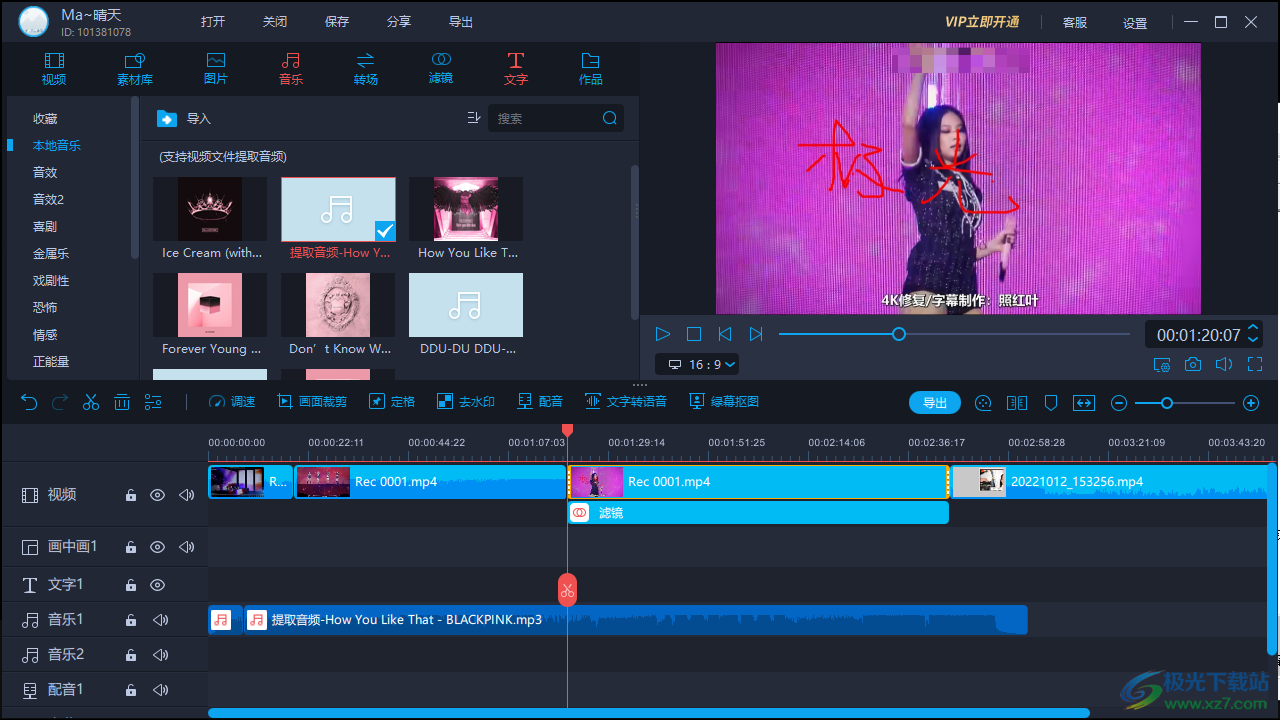Lock the 文字1 track

coord(130,584)
